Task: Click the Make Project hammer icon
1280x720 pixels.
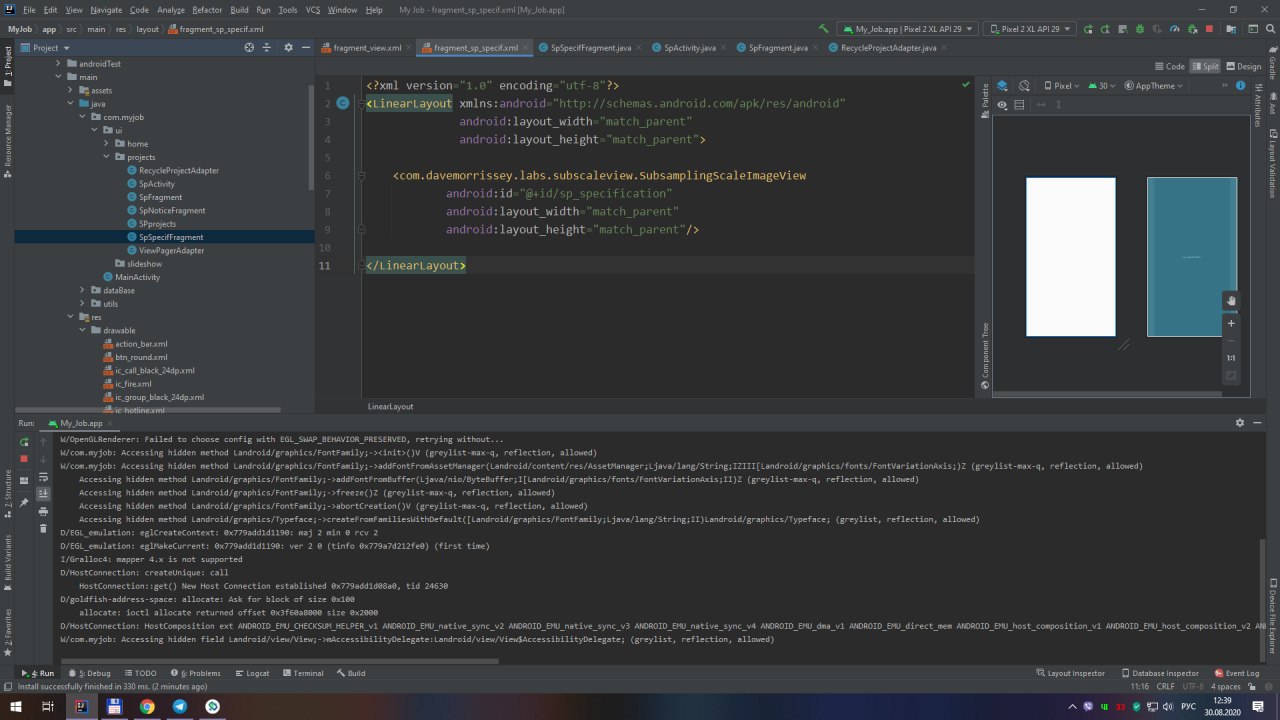Action: [x=823, y=29]
